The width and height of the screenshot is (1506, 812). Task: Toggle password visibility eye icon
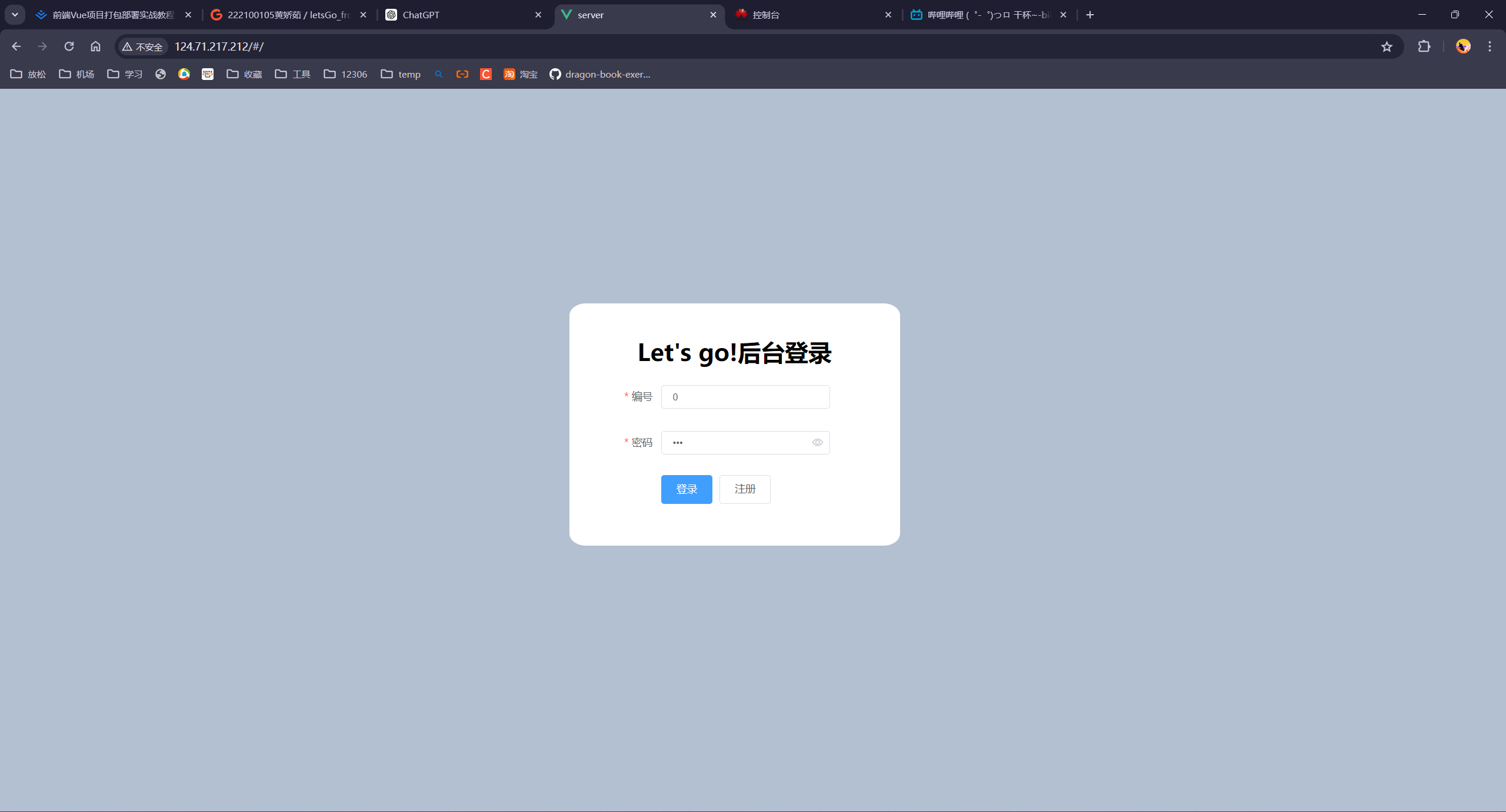817,443
